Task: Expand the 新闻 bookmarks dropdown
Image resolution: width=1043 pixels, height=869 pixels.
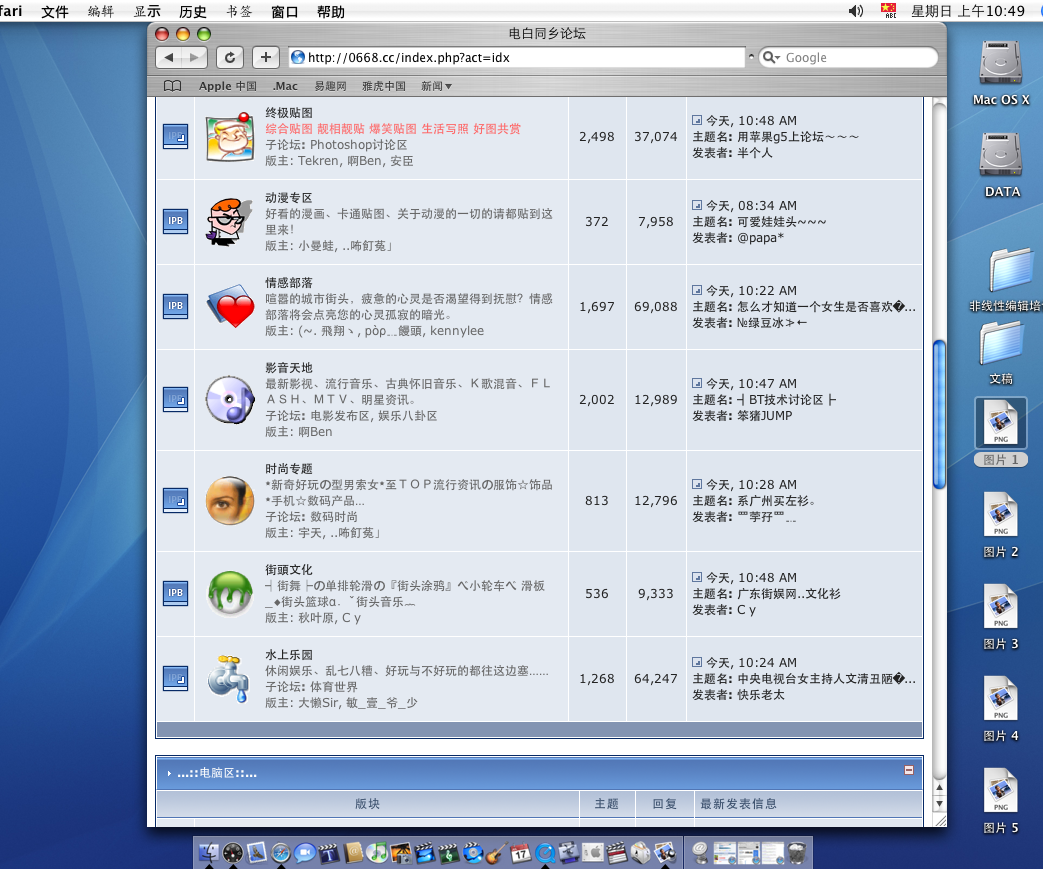Action: tap(436, 86)
